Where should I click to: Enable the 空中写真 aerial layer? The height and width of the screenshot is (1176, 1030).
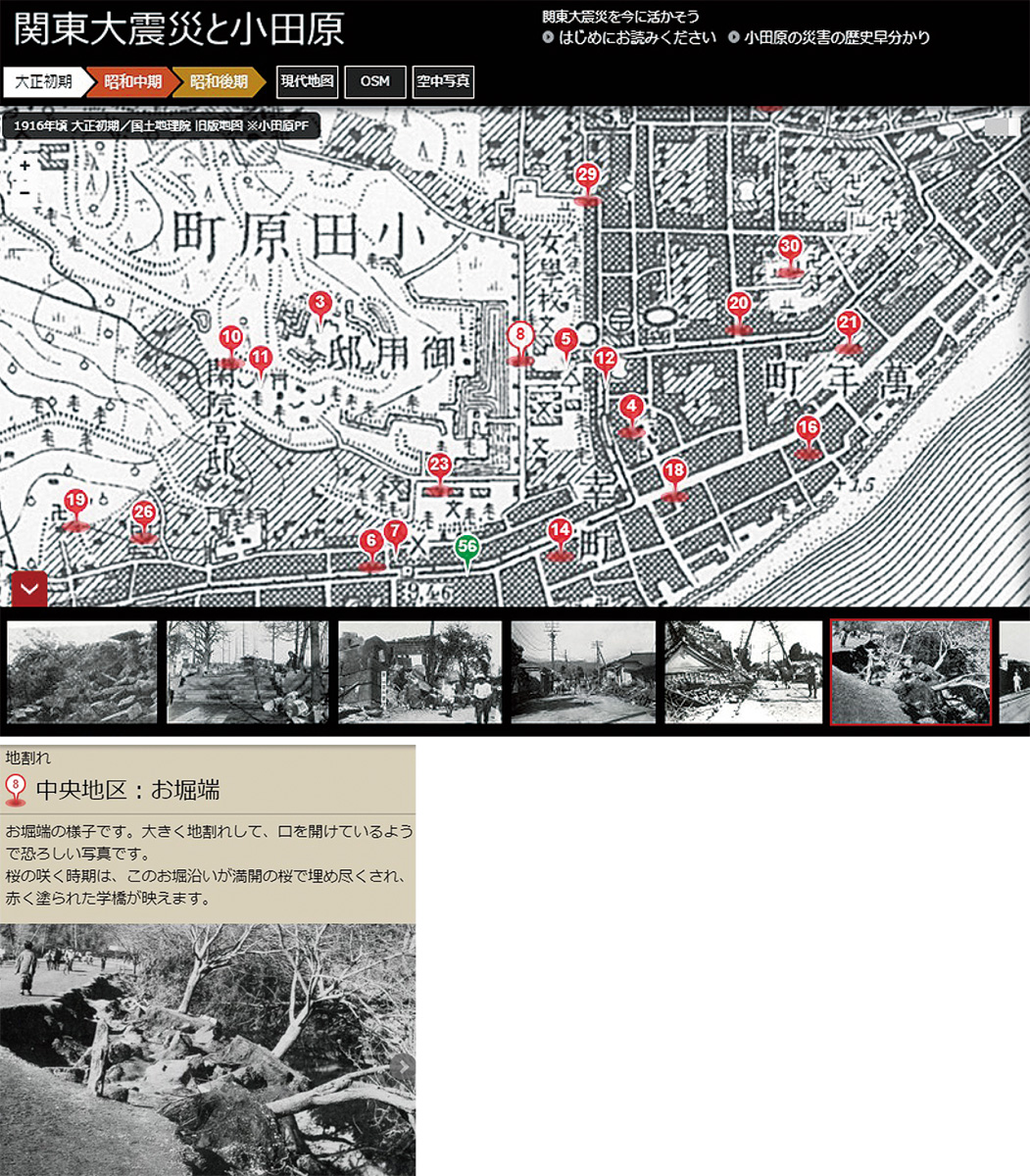(443, 82)
